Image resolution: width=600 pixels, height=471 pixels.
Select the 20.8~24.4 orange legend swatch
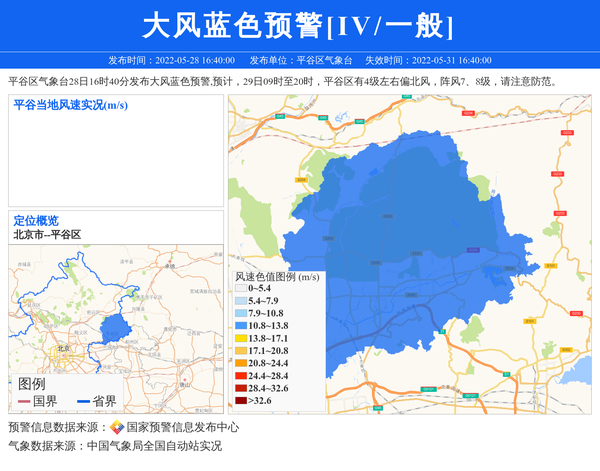point(240,363)
